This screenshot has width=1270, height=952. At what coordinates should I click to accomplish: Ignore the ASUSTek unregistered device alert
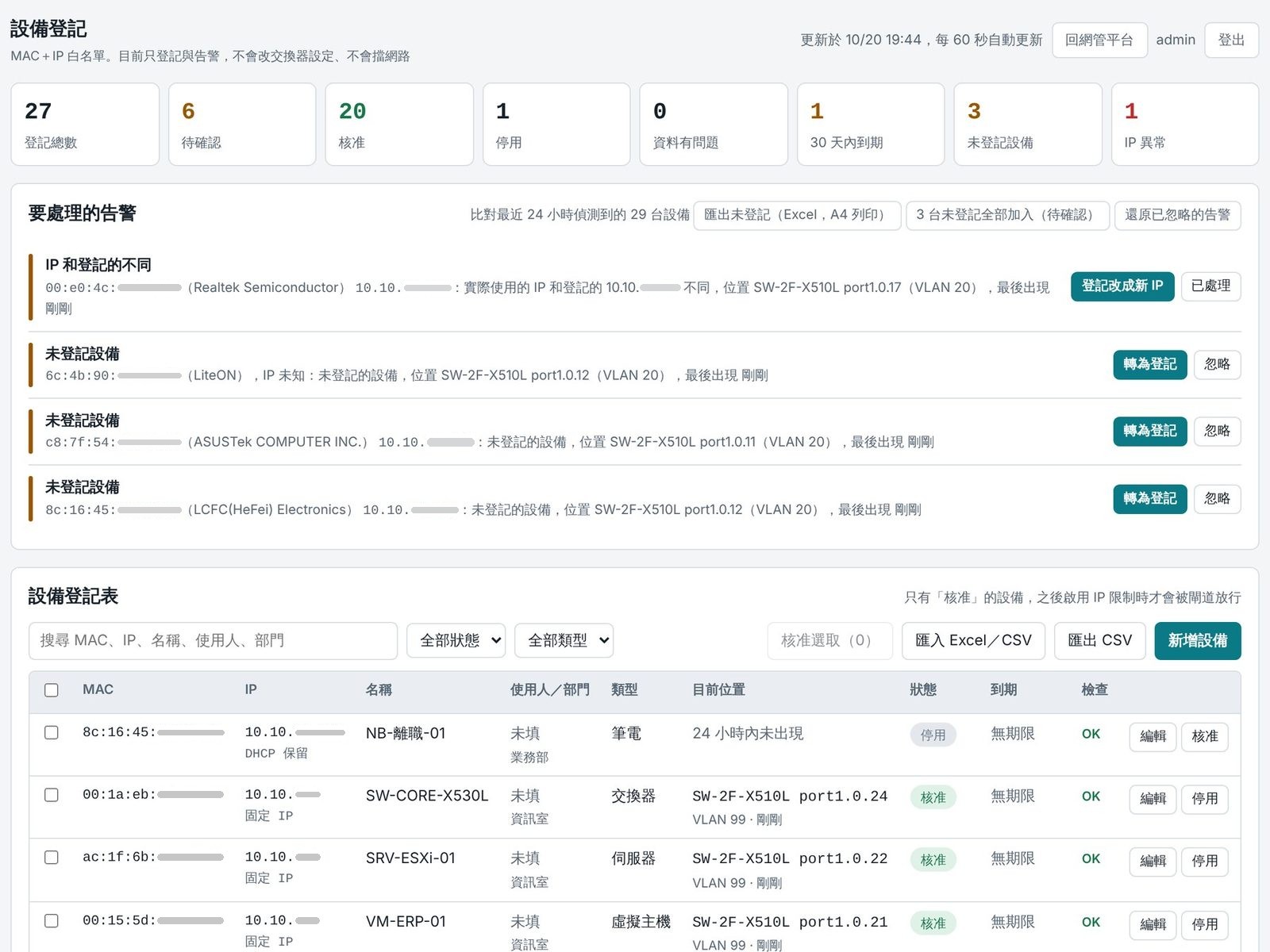coord(1217,432)
